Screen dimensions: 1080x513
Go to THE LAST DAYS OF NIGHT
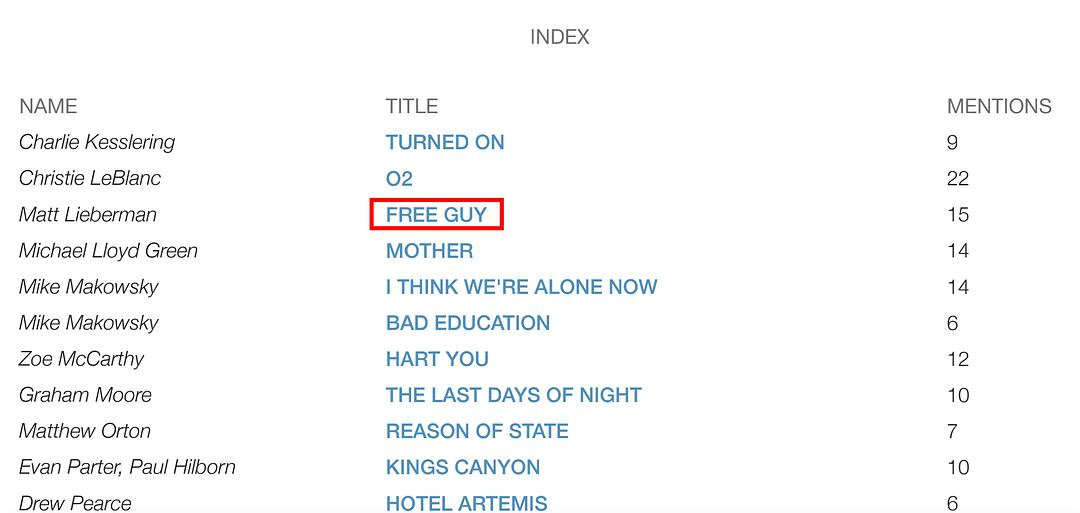point(513,395)
